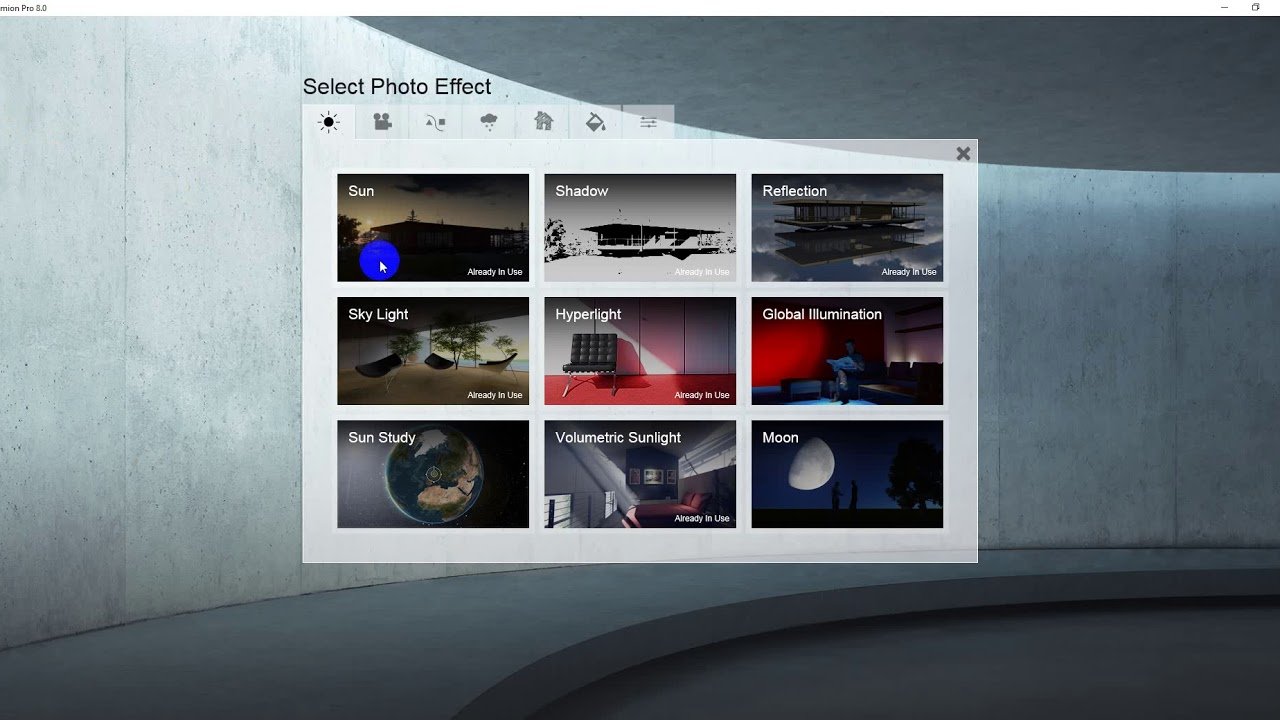Choose the Hyperlight effect tile
The image size is (1280, 720).
pos(640,351)
